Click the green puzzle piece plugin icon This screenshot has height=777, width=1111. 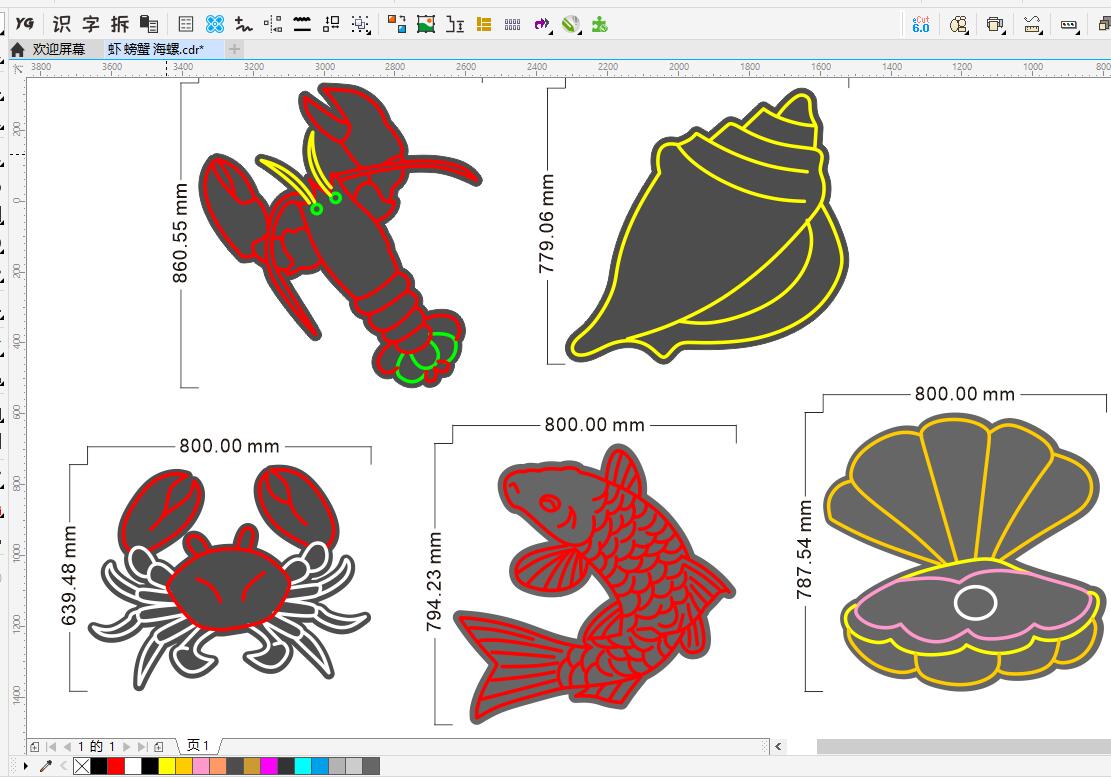coord(600,24)
